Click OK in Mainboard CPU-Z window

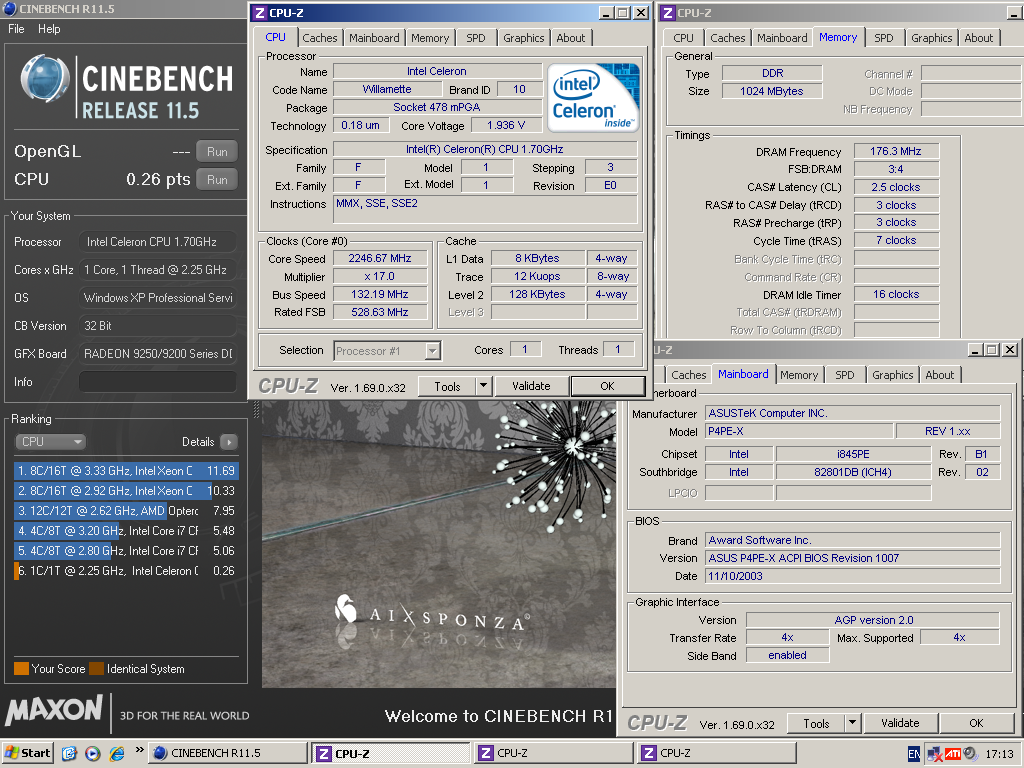click(x=976, y=723)
